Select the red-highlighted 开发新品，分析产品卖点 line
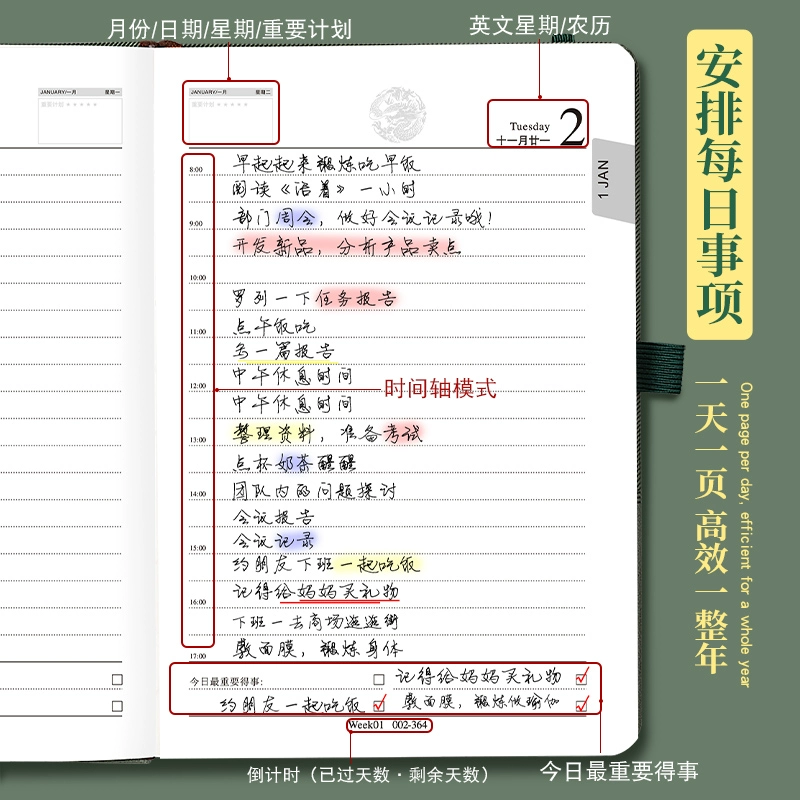This screenshot has width=800, height=800. pyautogui.click(x=347, y=246)
